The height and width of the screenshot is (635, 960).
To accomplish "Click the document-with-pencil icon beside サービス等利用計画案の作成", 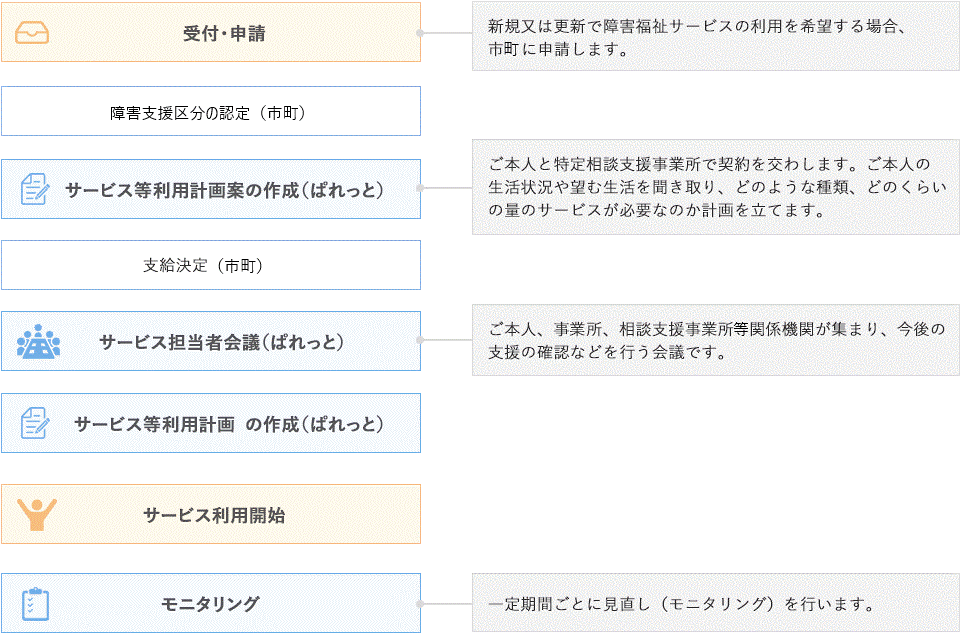I will coord(35,189).
